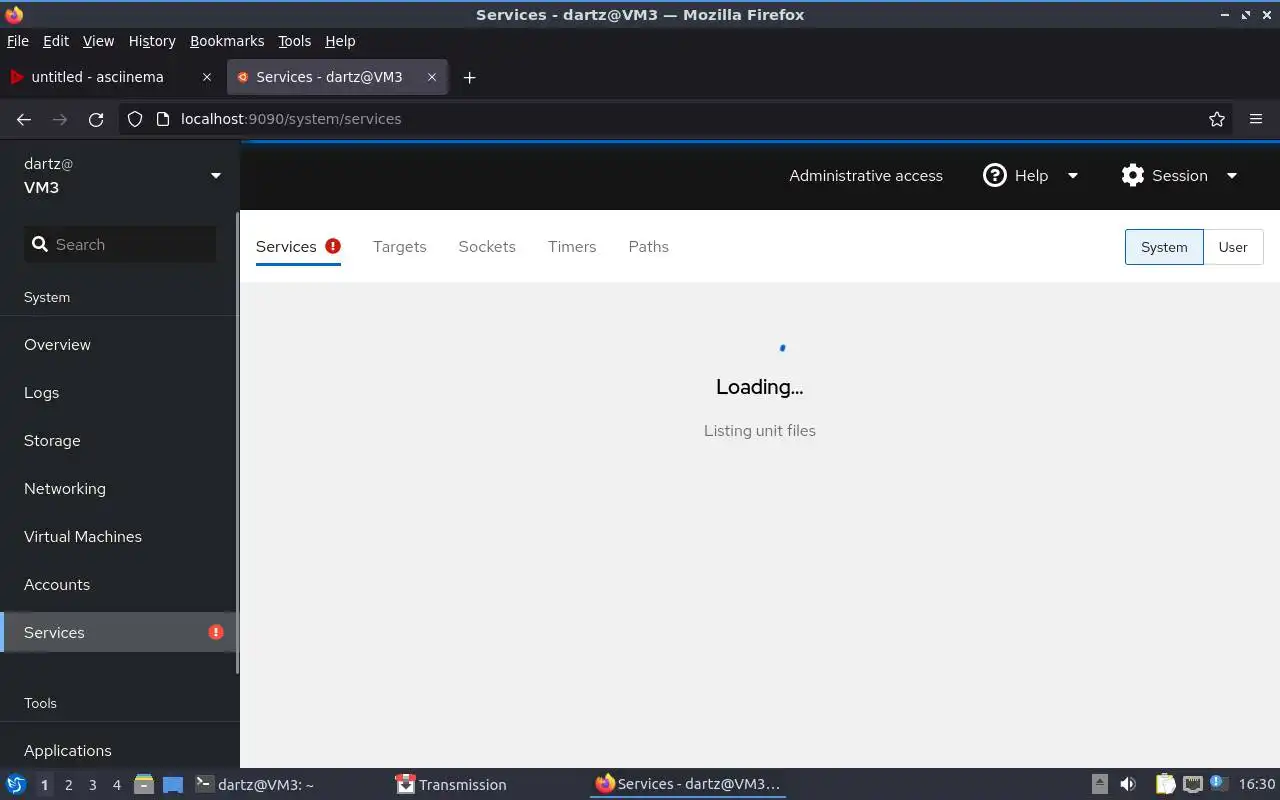
Task: Open Networking in the sidebar
Action: pyautogui.click(x=120, y=489)
